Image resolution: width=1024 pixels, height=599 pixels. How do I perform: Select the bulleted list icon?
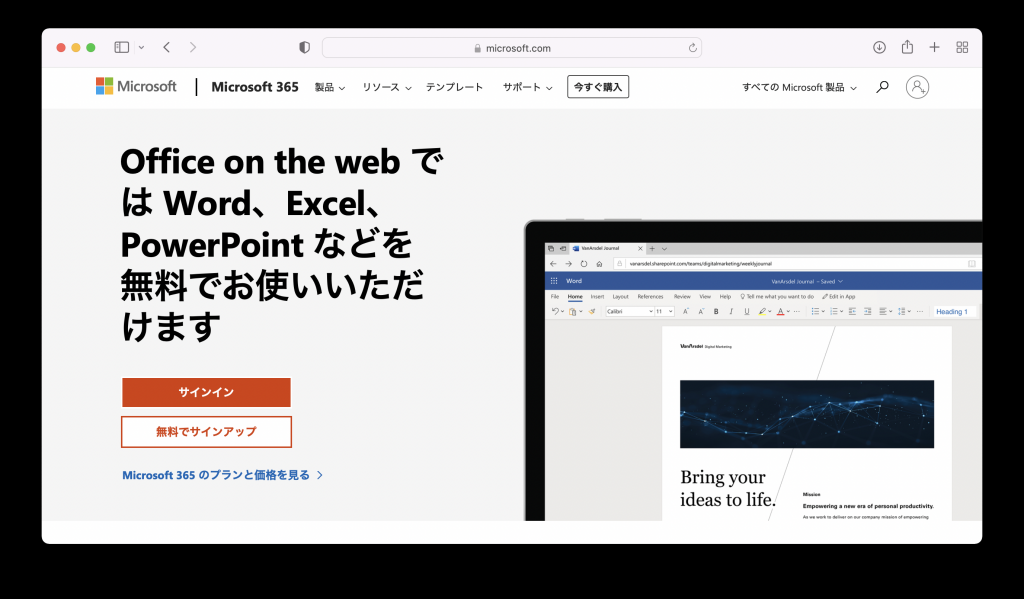click(815, 311)
